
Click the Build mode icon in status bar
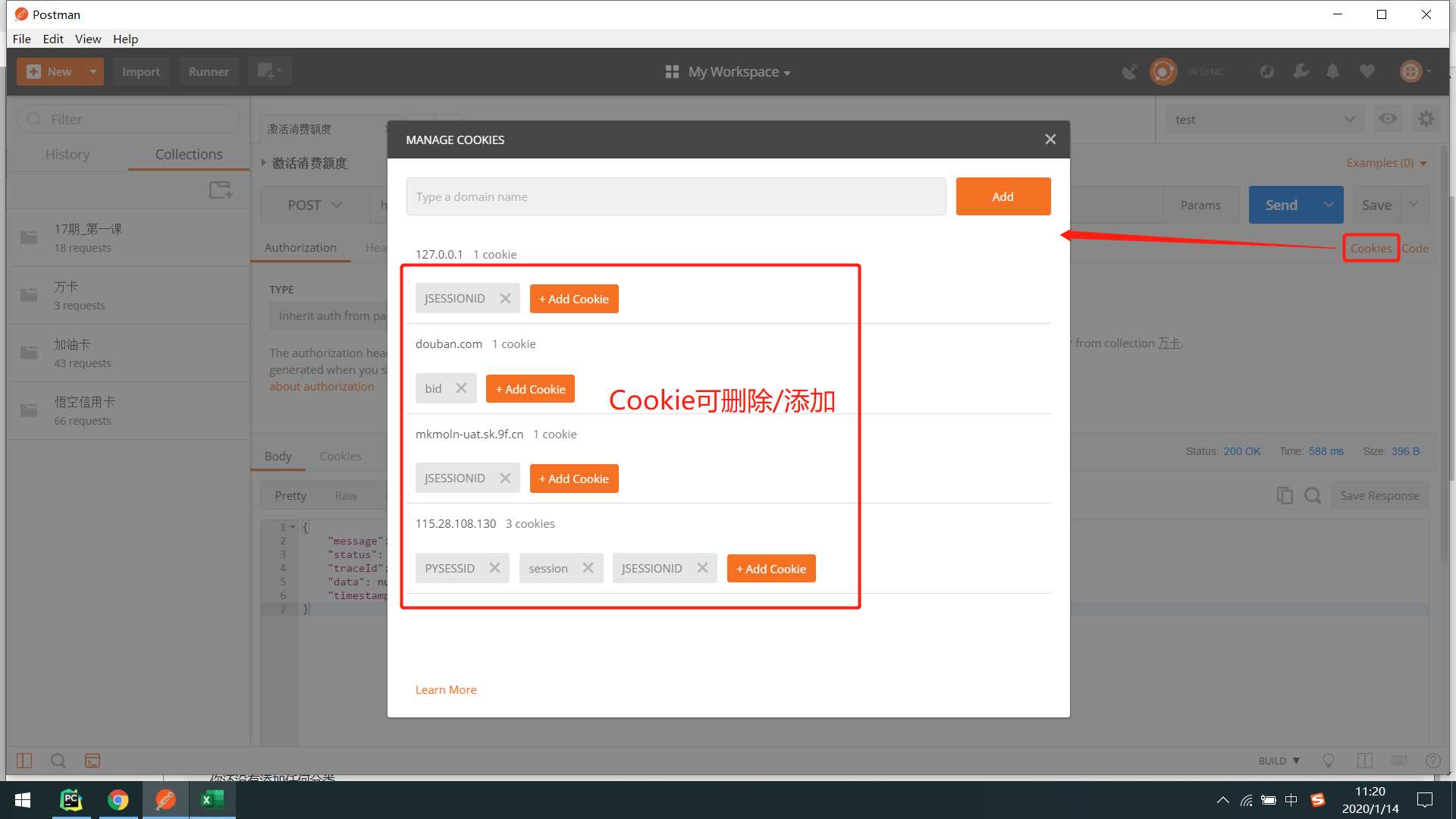click(1279, 761)
